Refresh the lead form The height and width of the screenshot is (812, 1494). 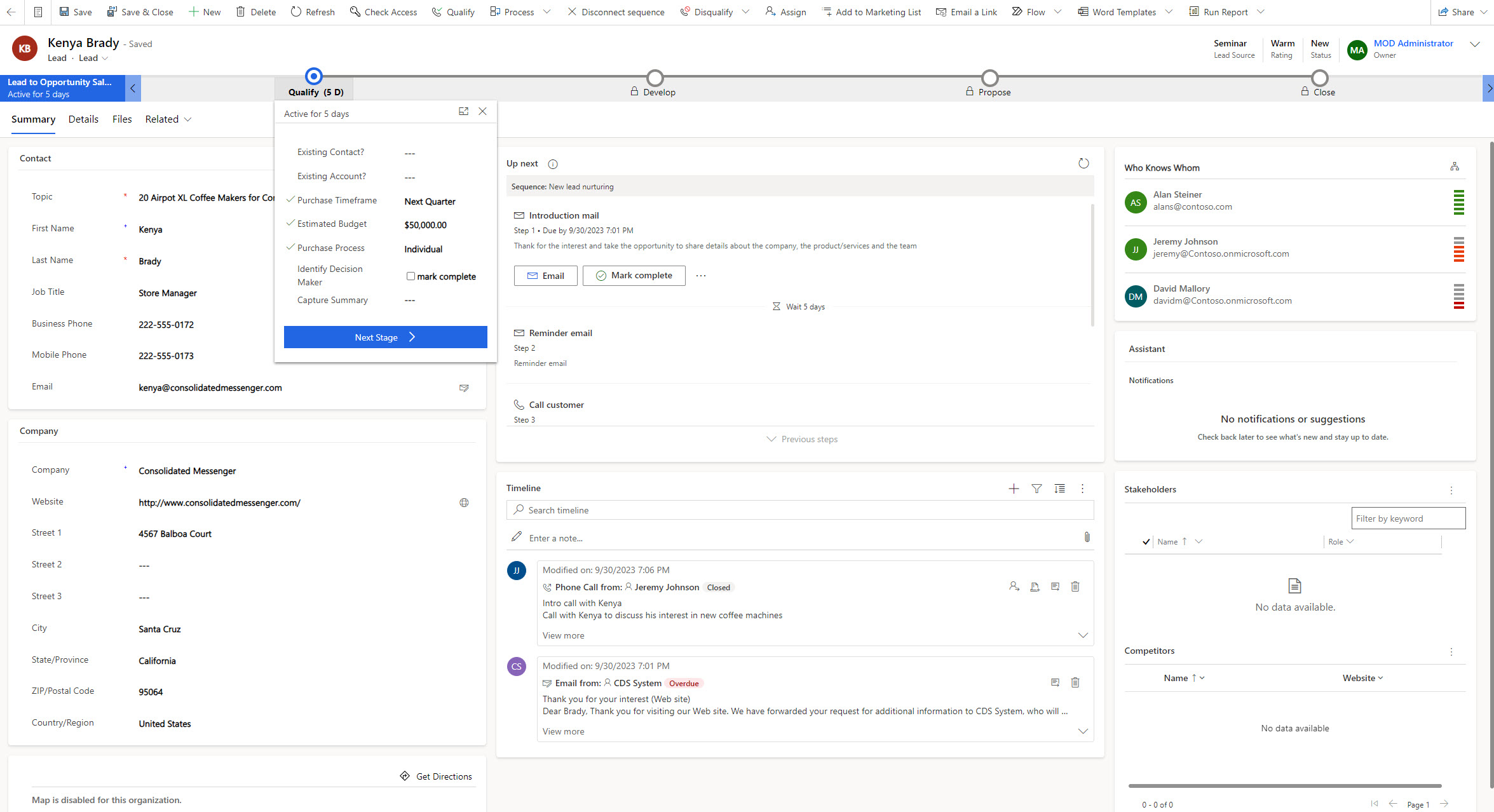point(313,12)
